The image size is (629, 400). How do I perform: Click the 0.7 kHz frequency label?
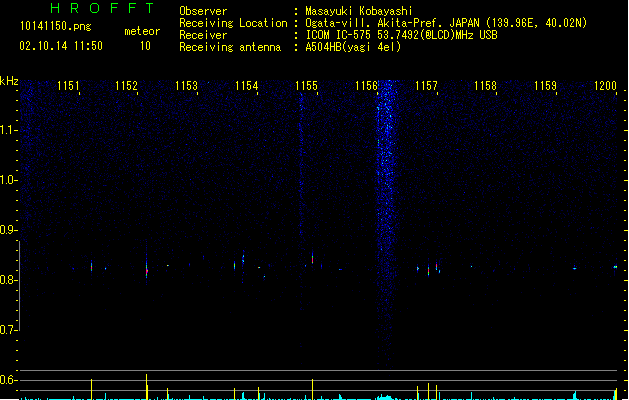click(8, 330)
